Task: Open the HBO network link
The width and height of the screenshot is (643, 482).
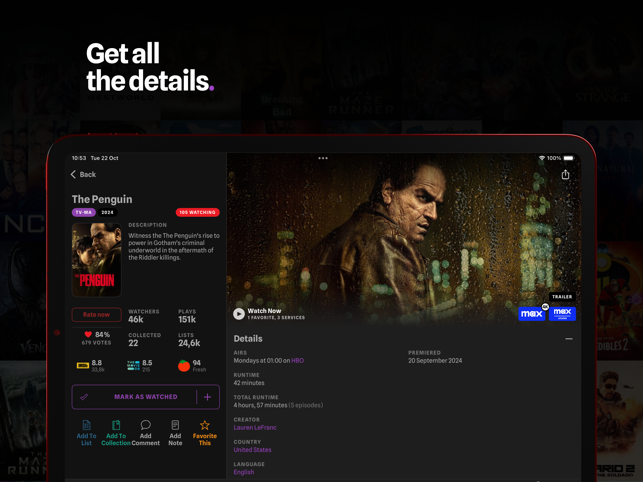Action: click(x=297, y=361)
